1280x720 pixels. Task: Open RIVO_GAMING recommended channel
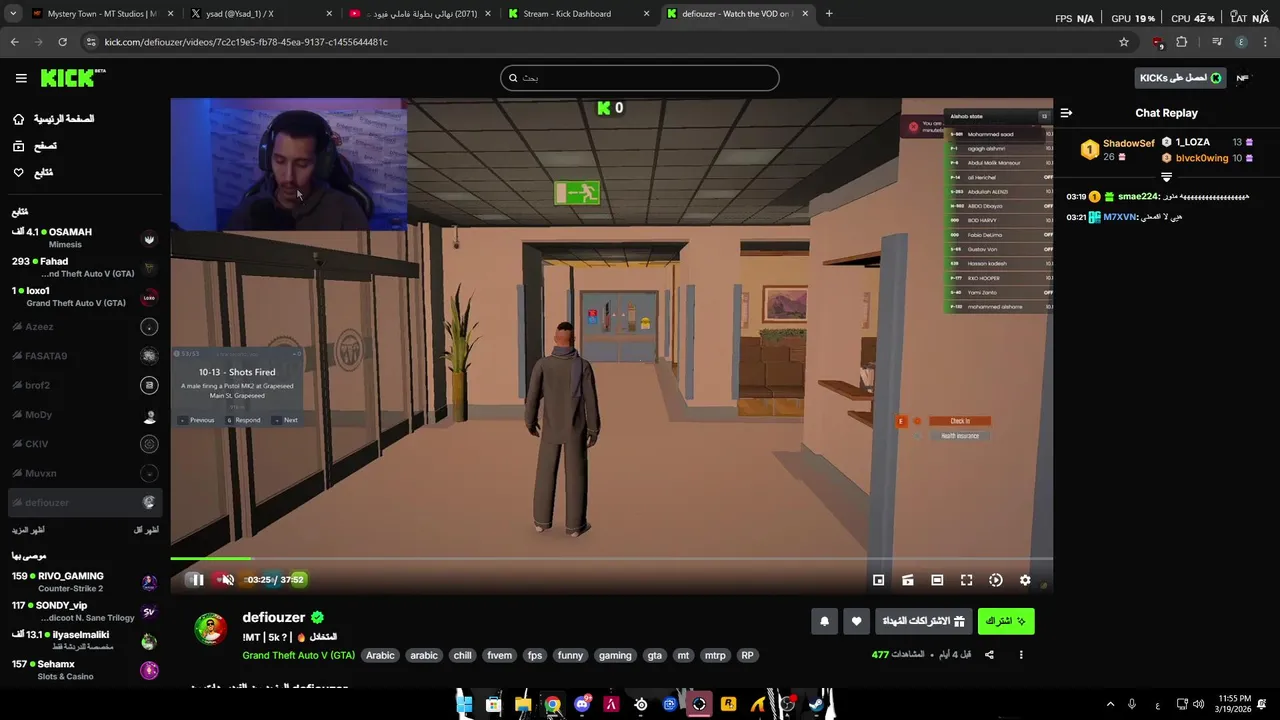(84, 582)
